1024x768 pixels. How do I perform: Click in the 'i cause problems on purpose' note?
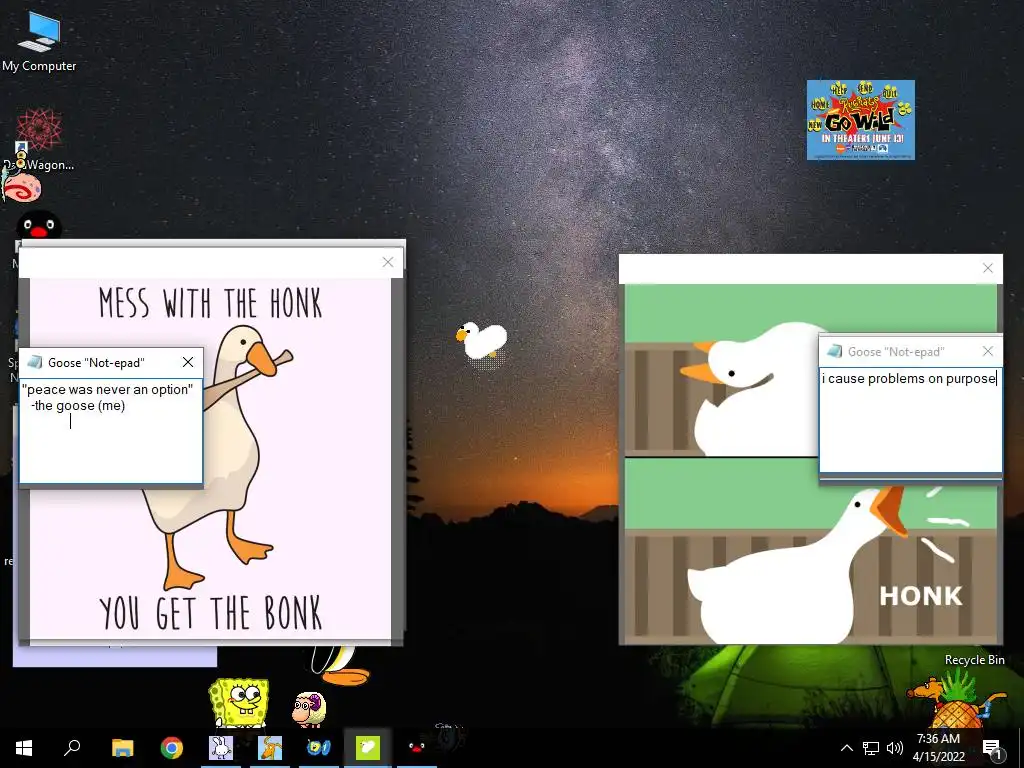pyautogui.click(x=910, y=419)
